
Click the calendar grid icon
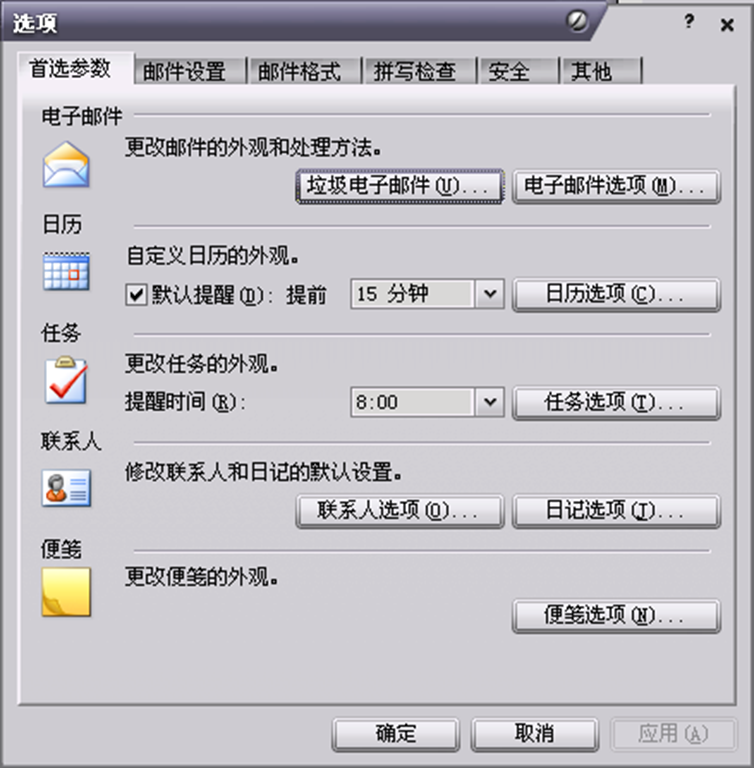66,271
